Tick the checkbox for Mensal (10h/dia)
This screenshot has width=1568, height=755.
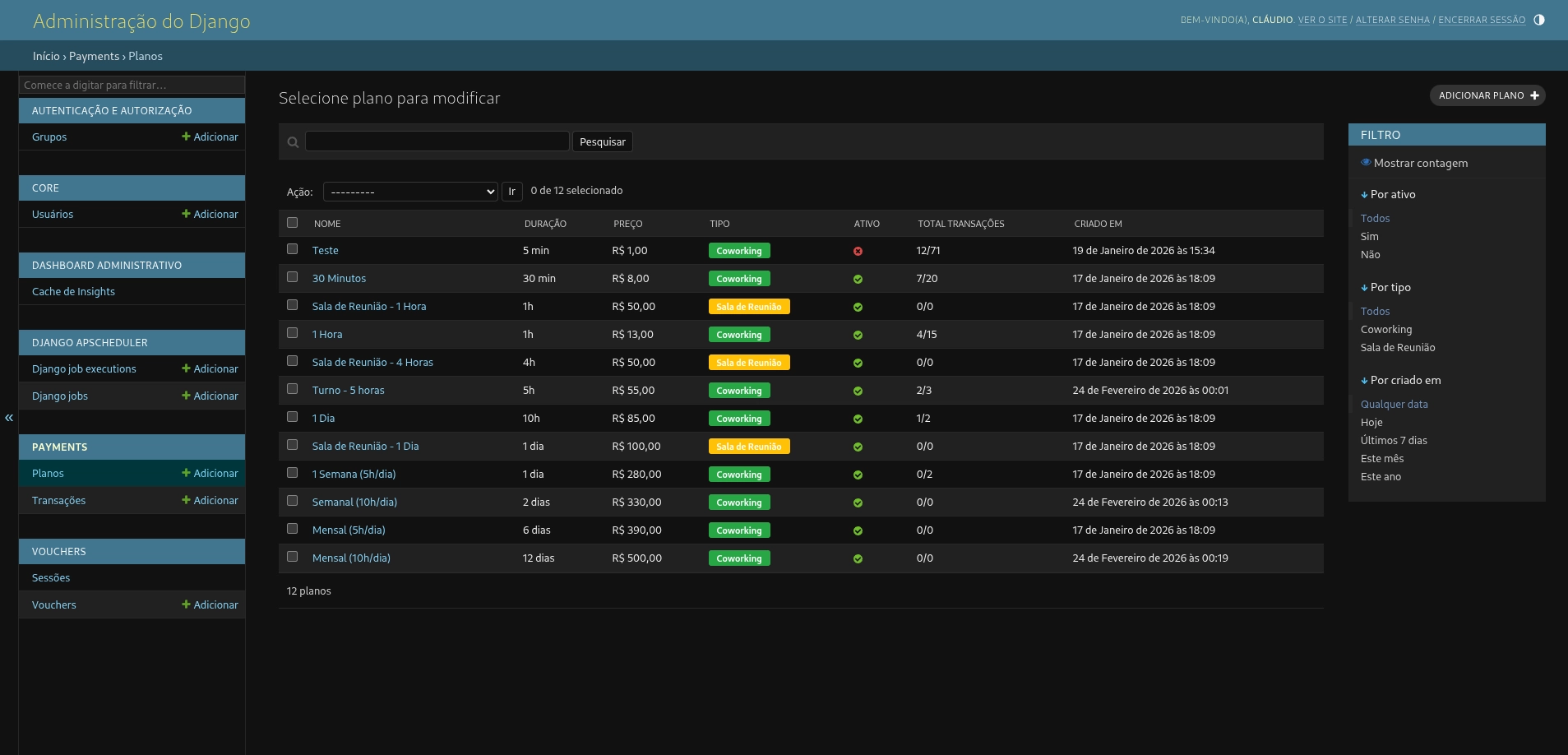pyautogui.click(x=292, y=557)
